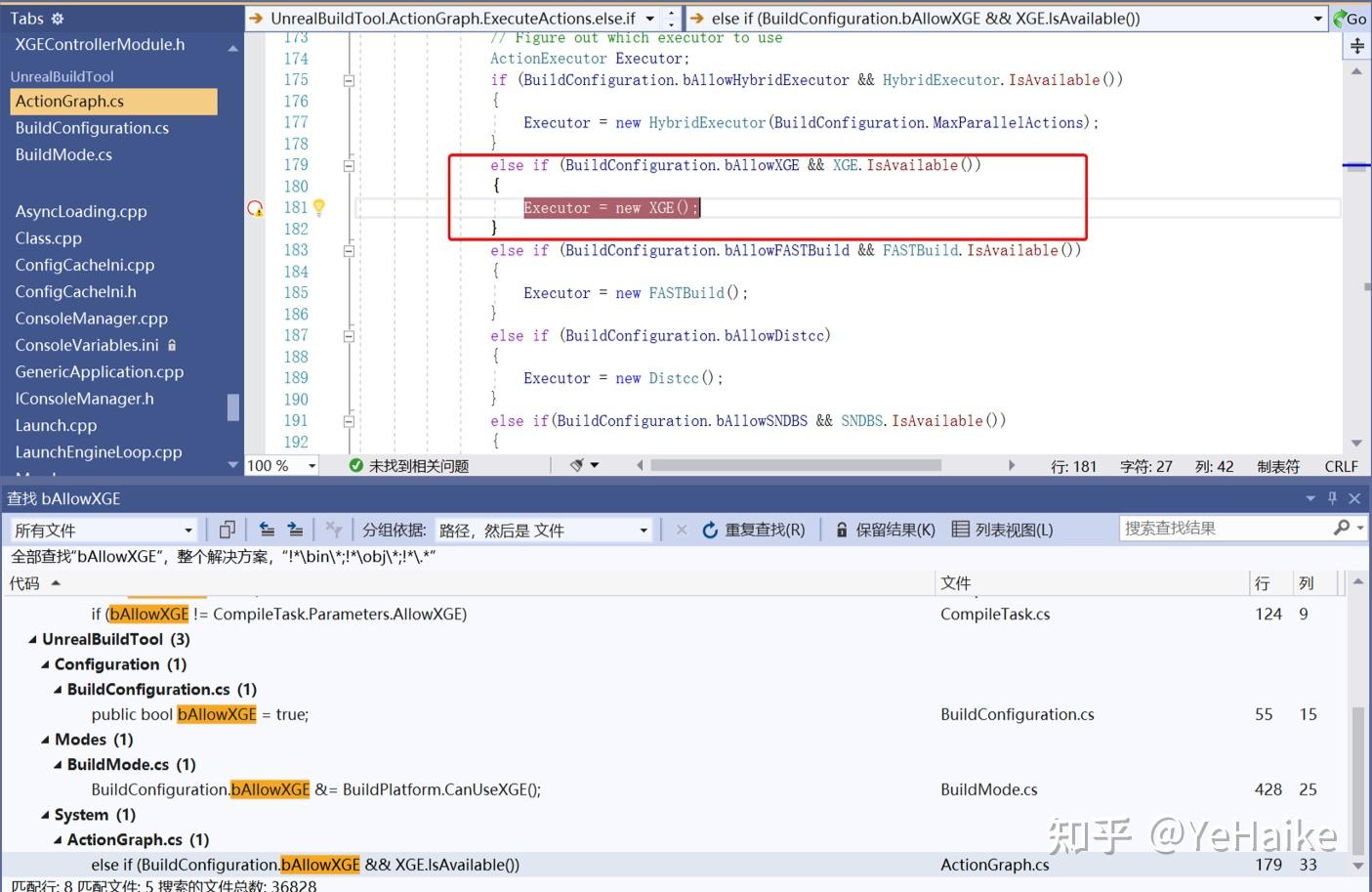1372x892 pixels.
Task: Click the stop search X icon
Action: pos(682,530)
